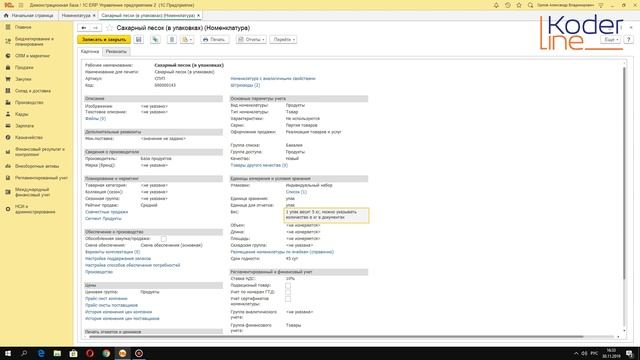Open the Файлы (0) link
Viewport: 640px width, 360px height.
point(95,118)
